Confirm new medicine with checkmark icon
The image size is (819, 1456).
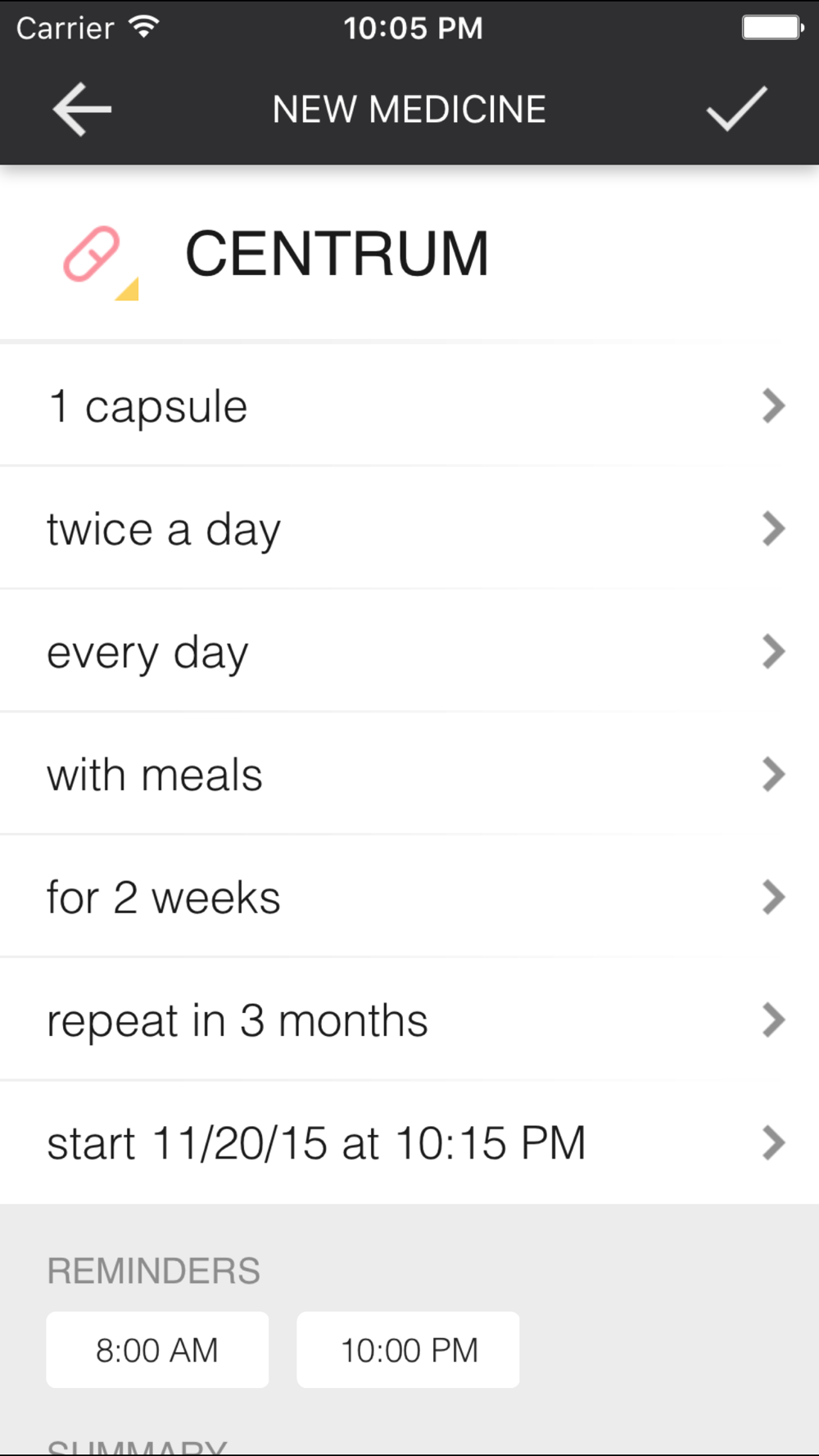tap(736, 108)
